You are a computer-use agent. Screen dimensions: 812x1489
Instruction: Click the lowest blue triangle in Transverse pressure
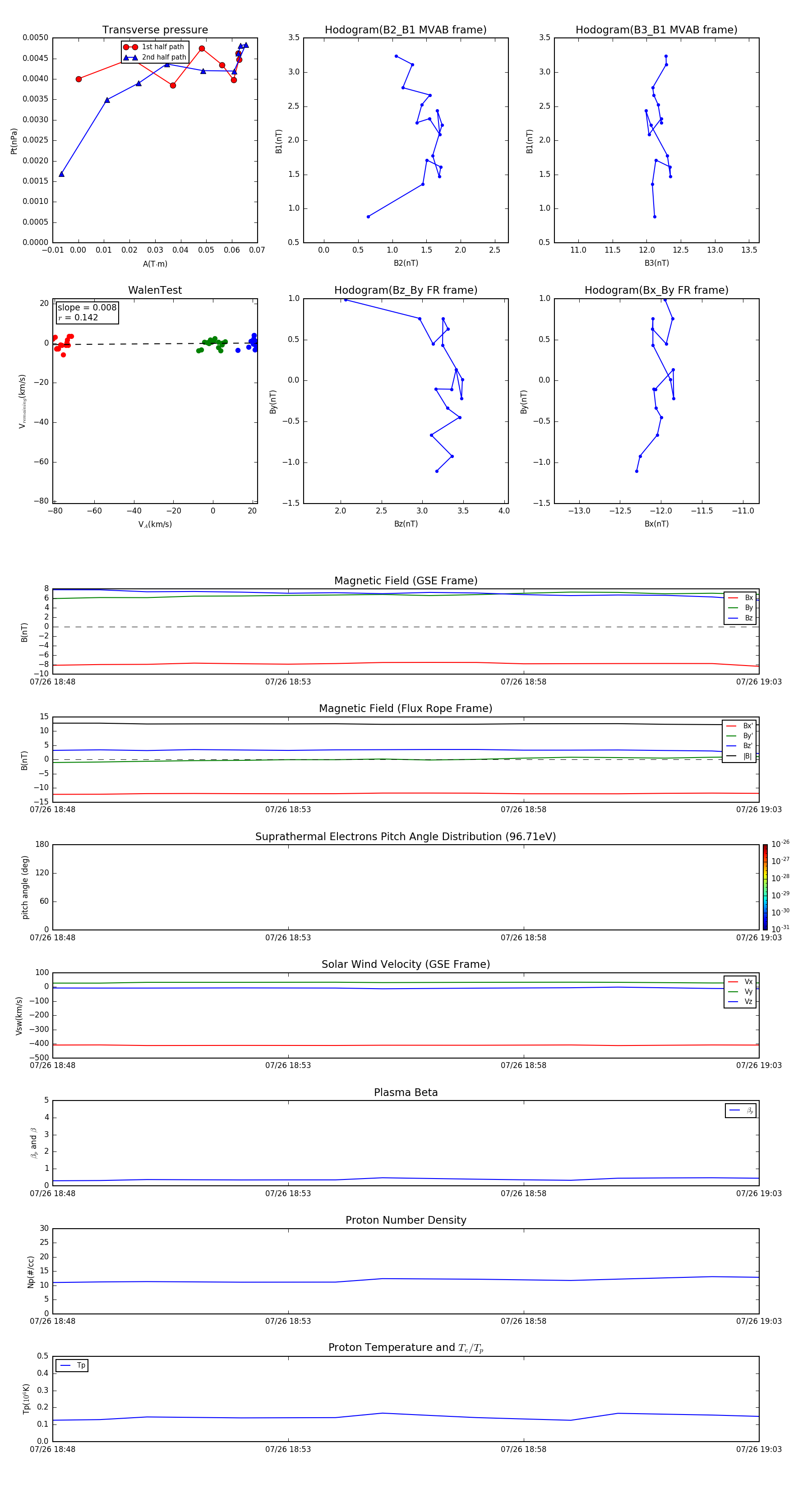click(x=61, y=174)
